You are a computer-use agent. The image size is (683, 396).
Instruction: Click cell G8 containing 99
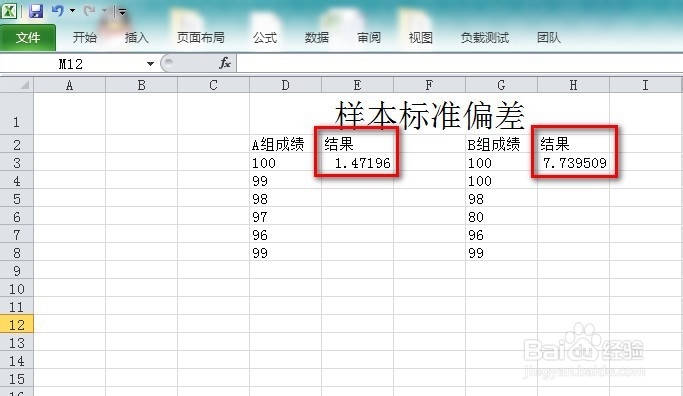(501, 253)
